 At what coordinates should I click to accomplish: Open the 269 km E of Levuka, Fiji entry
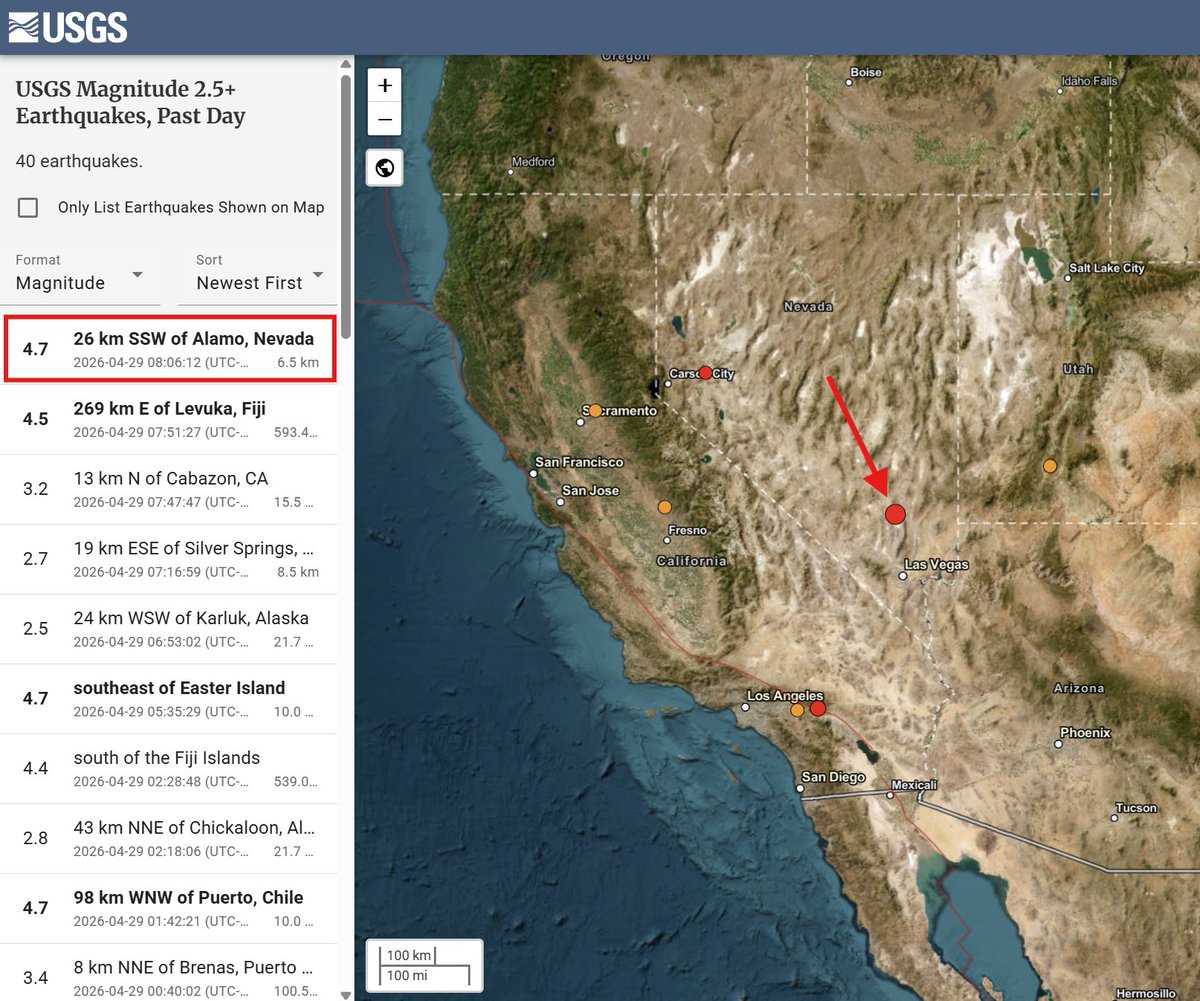pos(169,419)
